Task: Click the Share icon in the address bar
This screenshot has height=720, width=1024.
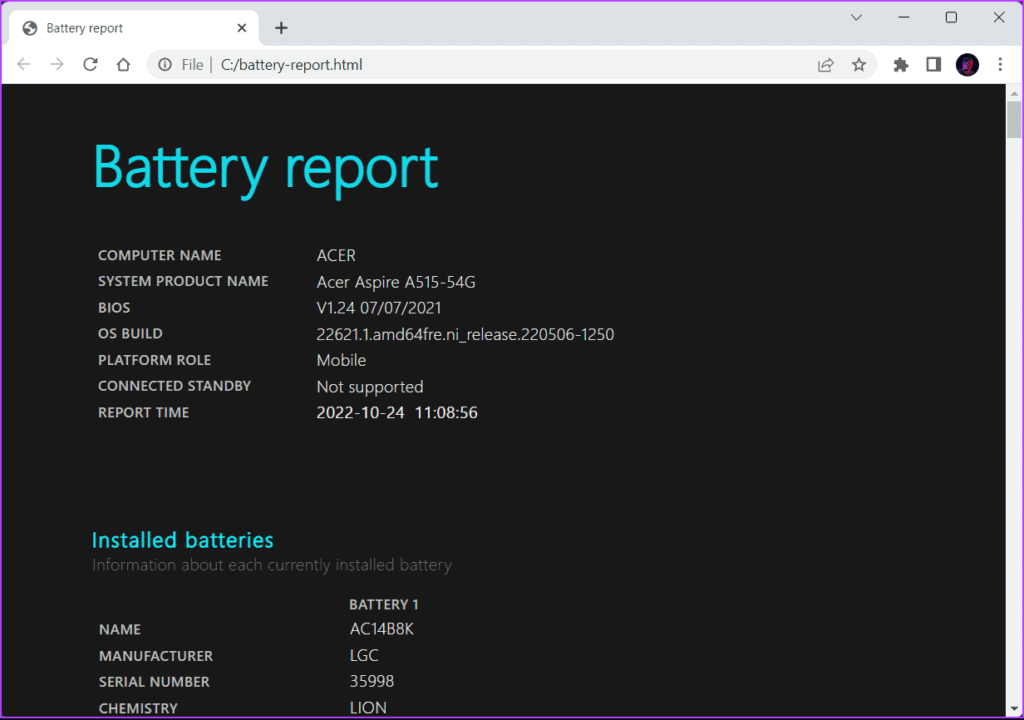Action: click(825, 64)
